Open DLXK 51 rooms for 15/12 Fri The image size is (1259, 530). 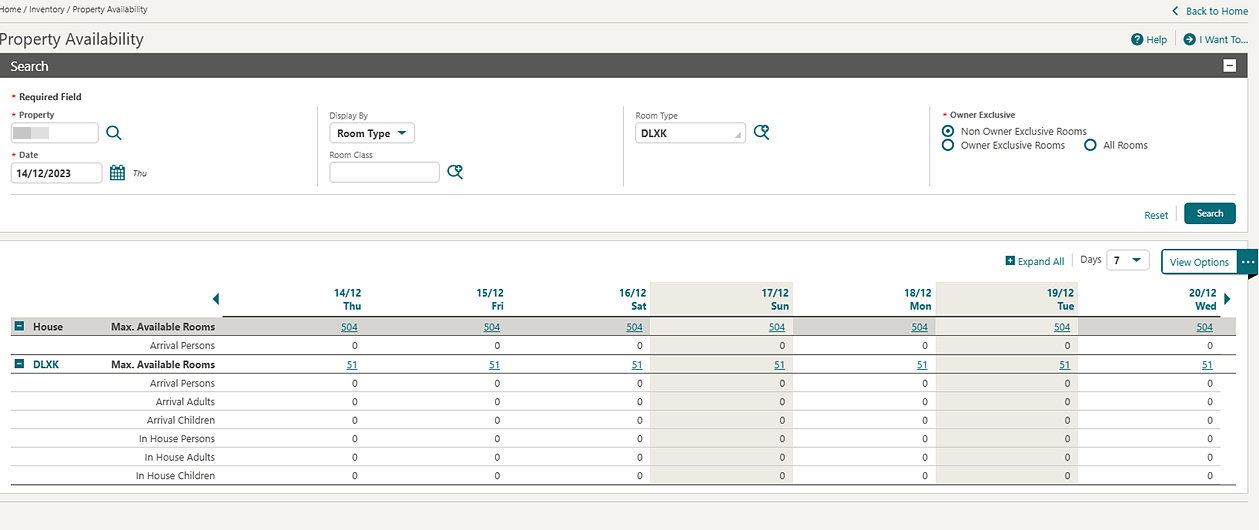click(495, 365)
